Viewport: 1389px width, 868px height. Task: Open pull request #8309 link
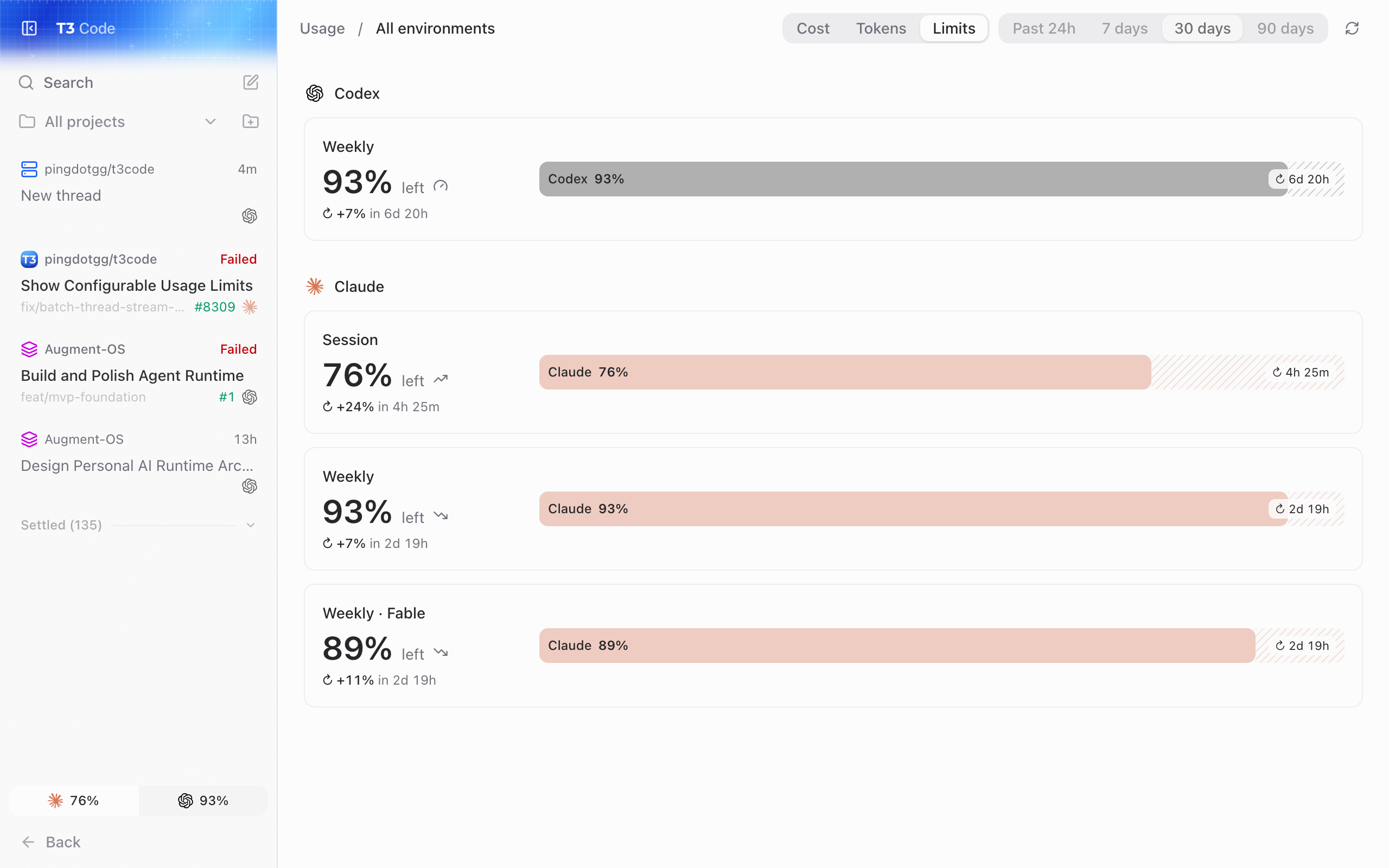coord(215,307)
